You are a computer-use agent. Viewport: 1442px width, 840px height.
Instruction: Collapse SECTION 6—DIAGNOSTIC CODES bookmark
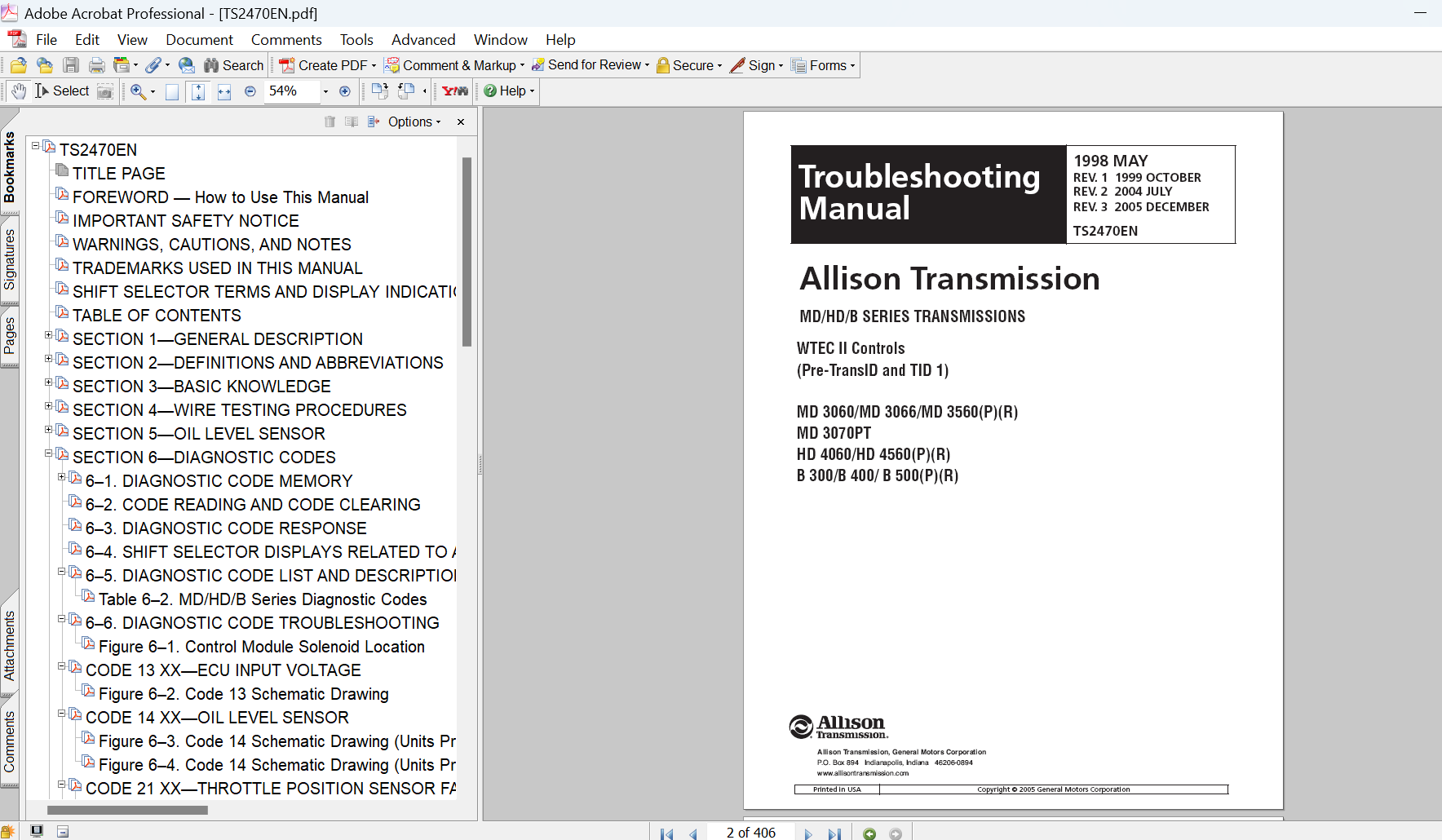point(48,453)
